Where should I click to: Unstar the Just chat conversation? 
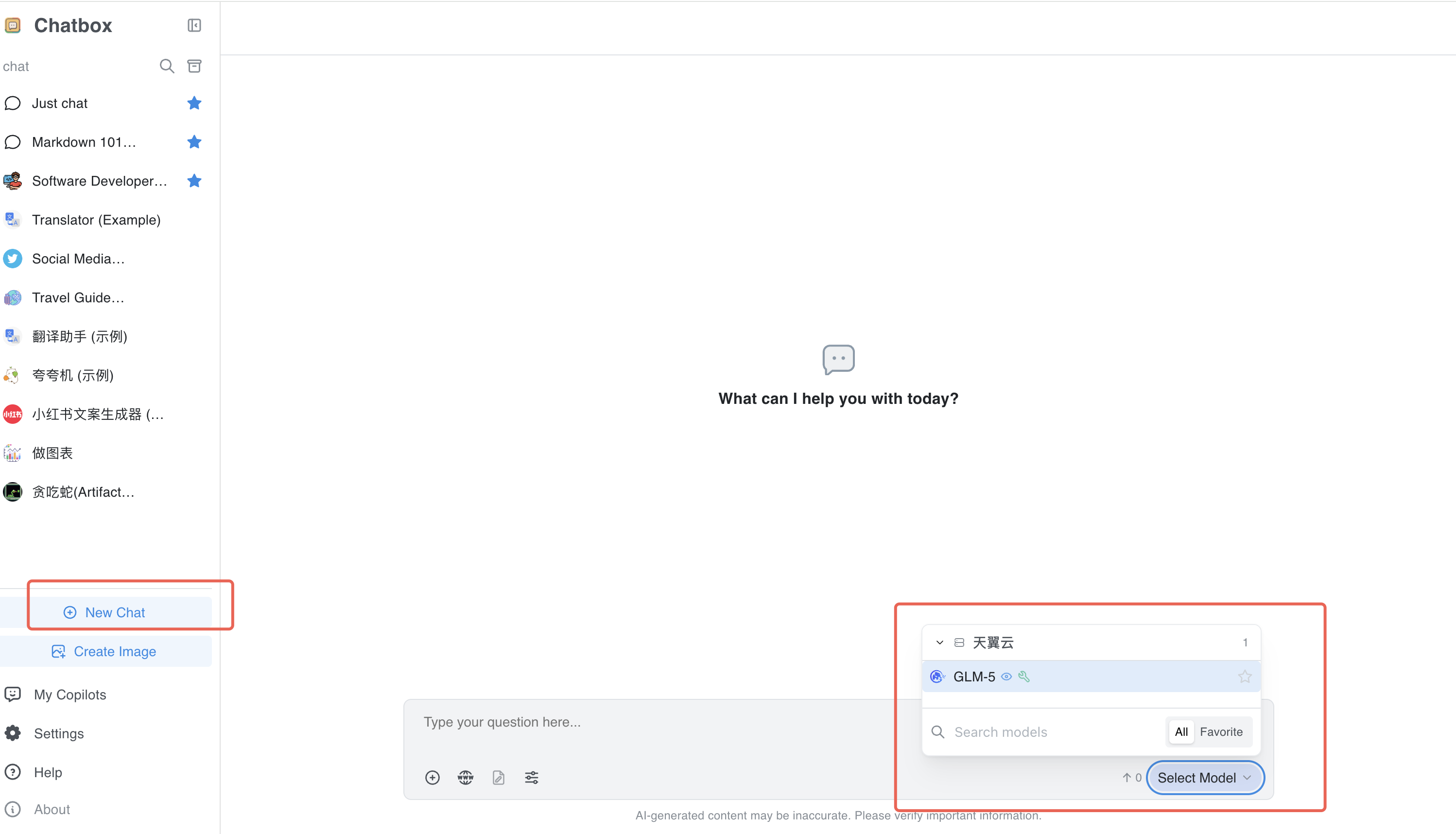194,103
